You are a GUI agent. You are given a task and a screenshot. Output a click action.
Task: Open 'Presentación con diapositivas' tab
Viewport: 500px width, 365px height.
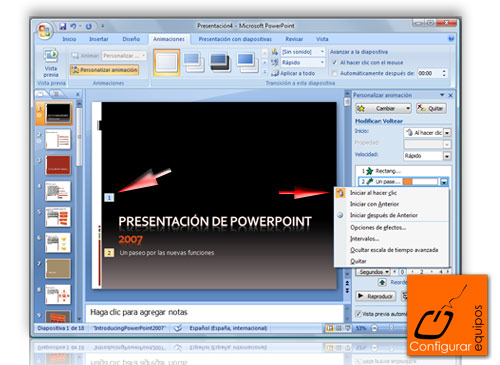[x=235, y=39]
